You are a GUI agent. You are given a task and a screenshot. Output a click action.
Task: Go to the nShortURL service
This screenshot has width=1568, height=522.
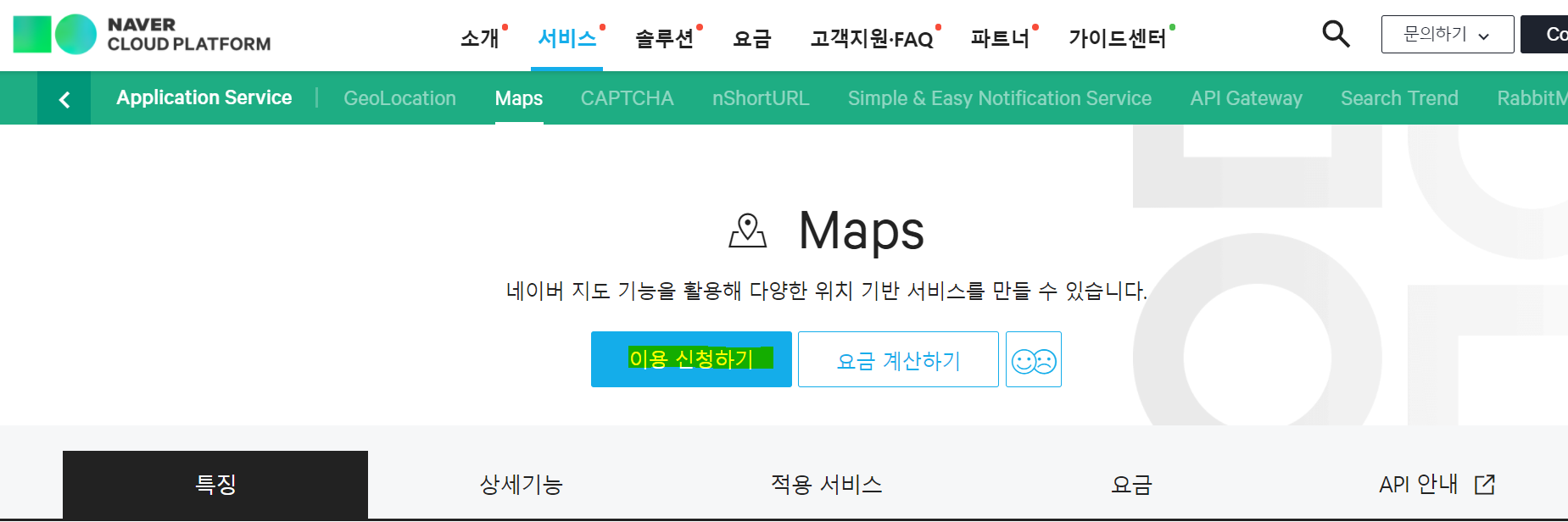(x=761, y=98)
